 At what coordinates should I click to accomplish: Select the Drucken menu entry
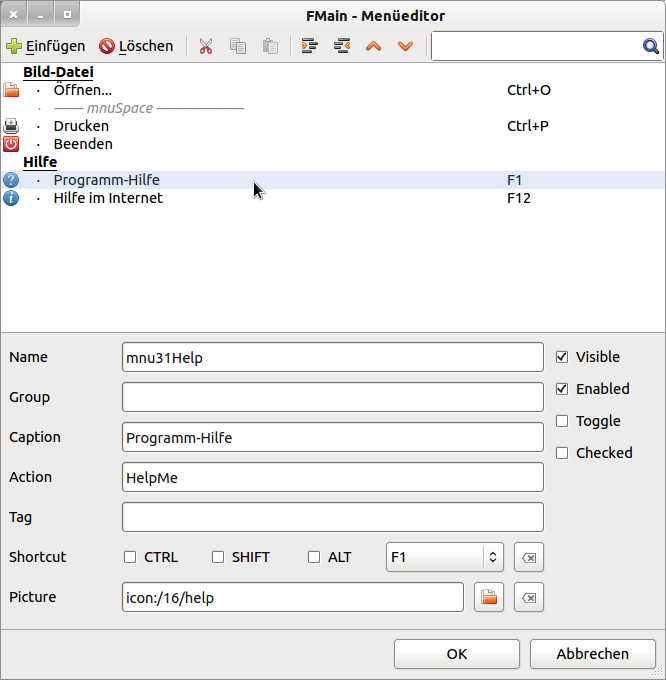coord(81,126)
